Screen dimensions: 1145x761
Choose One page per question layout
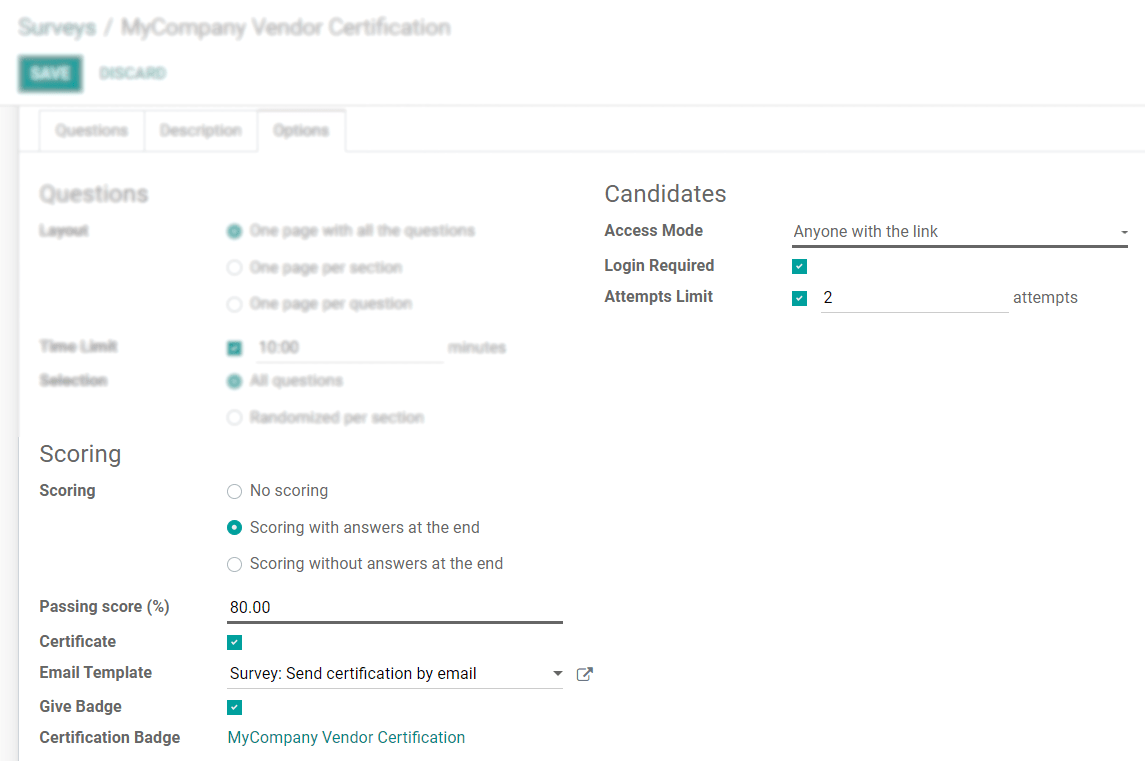click(x=234, y=304)
